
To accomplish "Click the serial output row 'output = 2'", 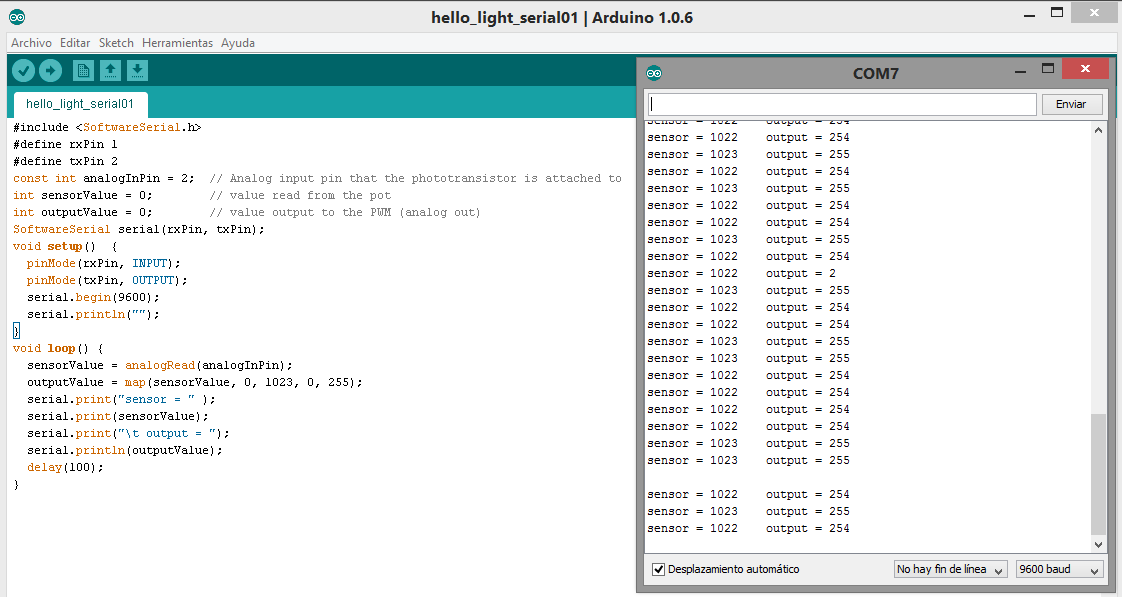I will coord(741,273).
